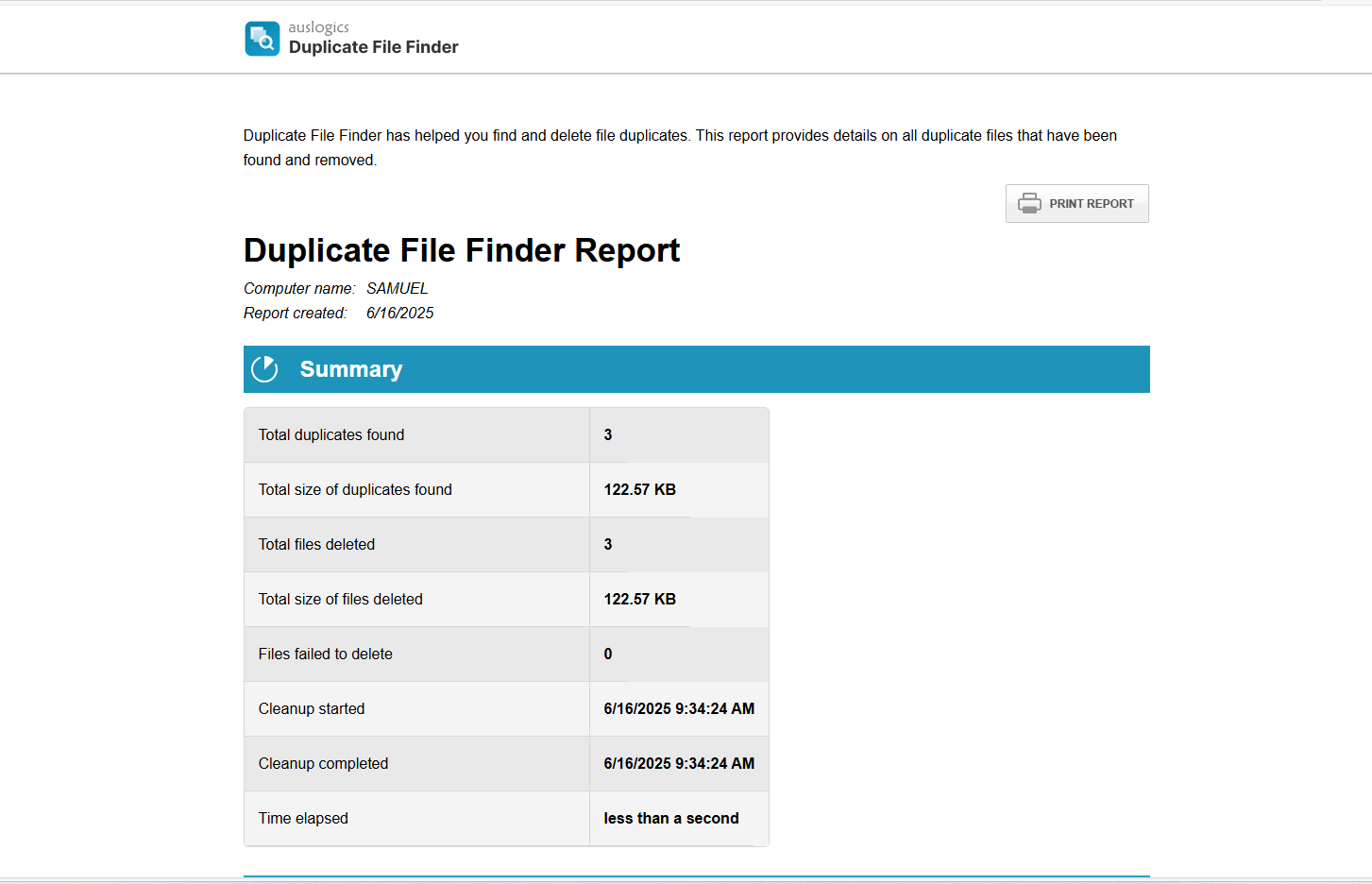The image size is (1372, 884).
Task: Select the 'Duplicate File Finder Report' heading
Action: pyautogui.click(x=461, y=250)
